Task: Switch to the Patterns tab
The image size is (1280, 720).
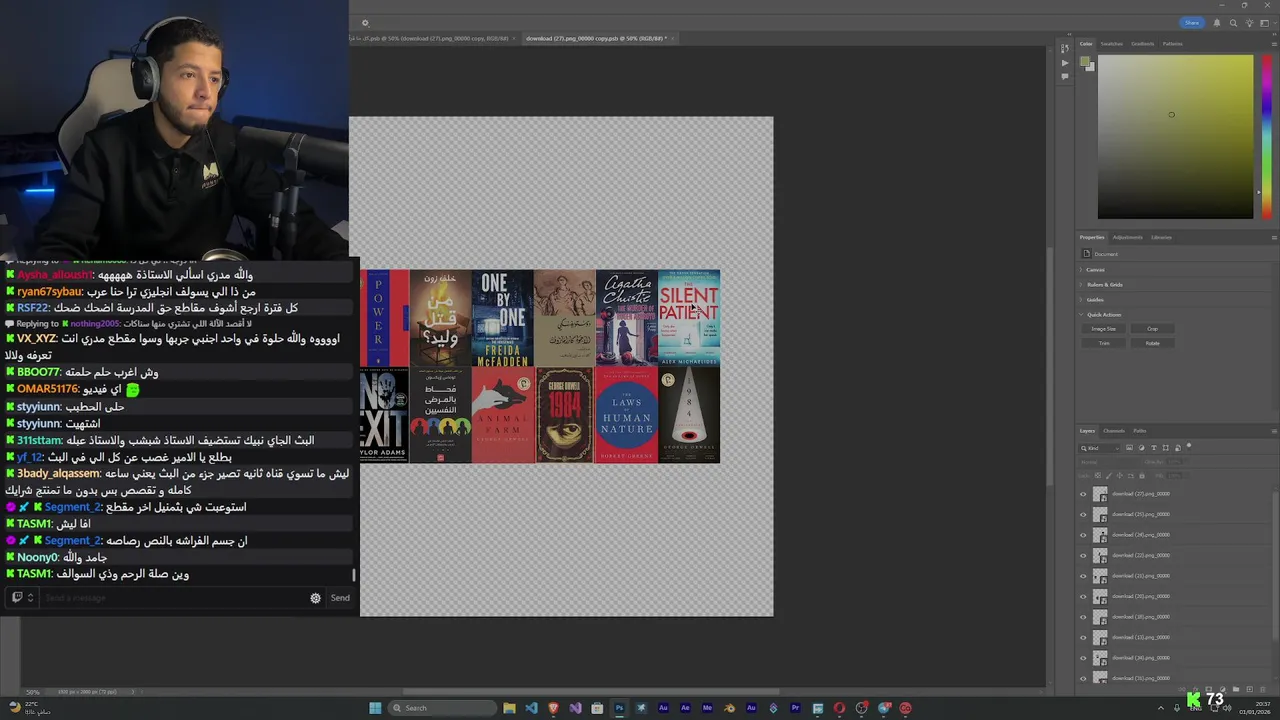Action: [x=1172, y=44]
